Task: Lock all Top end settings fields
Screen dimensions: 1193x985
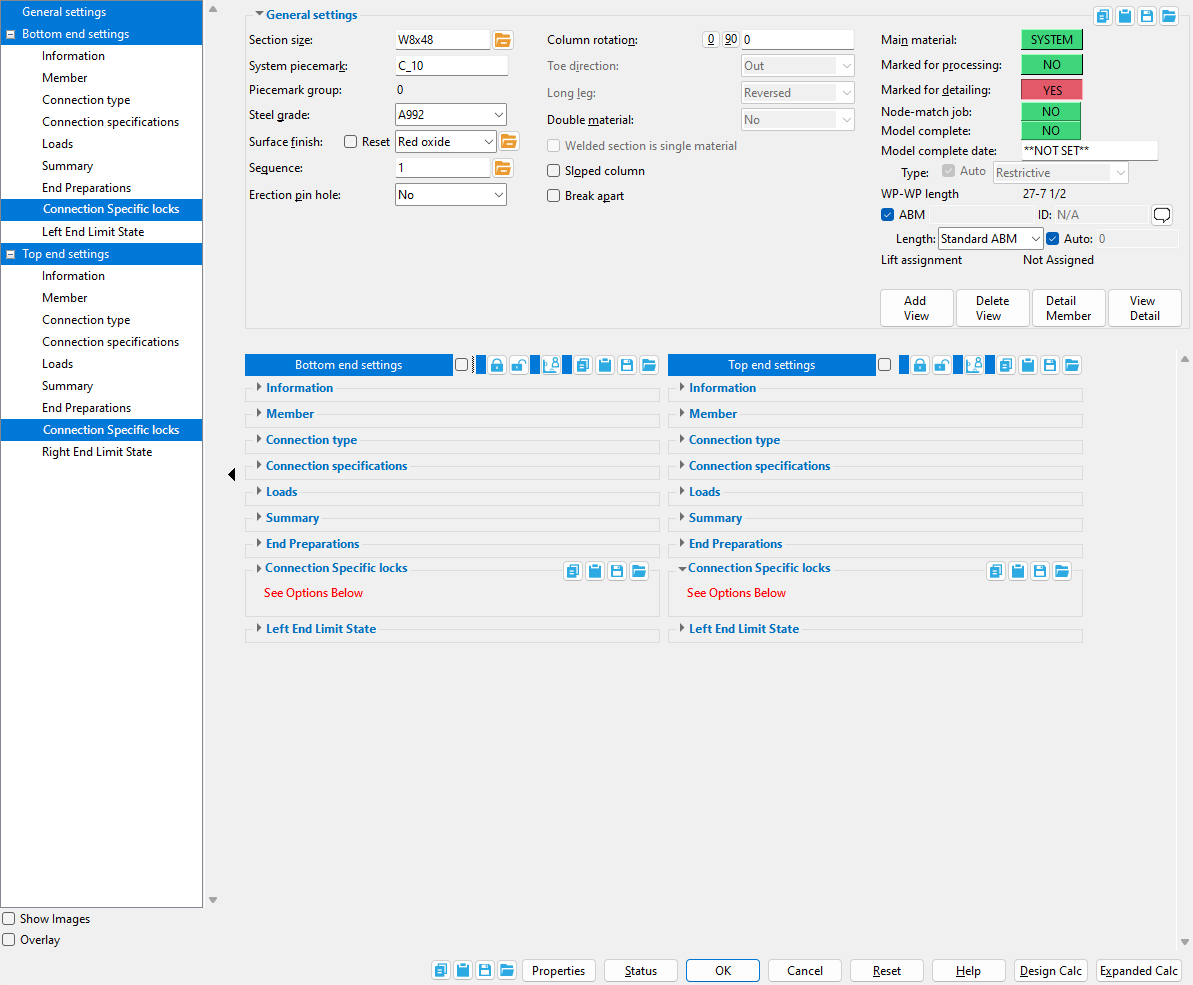Action: point(920,365)
